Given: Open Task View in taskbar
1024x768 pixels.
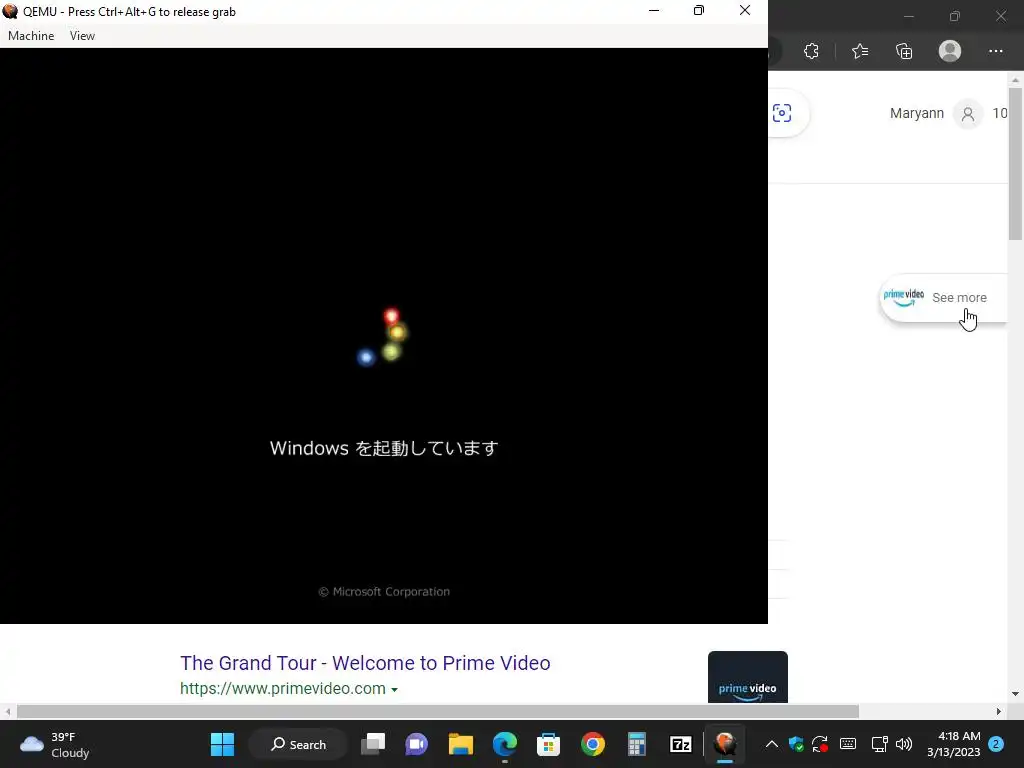Looking at the screenshot, I should (374, 744).
